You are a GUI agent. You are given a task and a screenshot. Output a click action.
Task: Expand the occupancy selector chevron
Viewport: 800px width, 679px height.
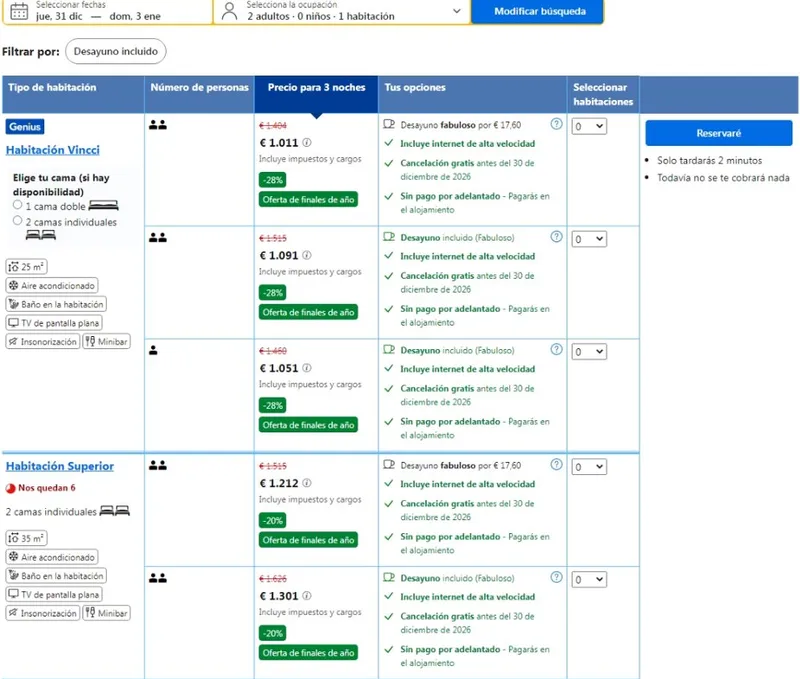point(457,11)
